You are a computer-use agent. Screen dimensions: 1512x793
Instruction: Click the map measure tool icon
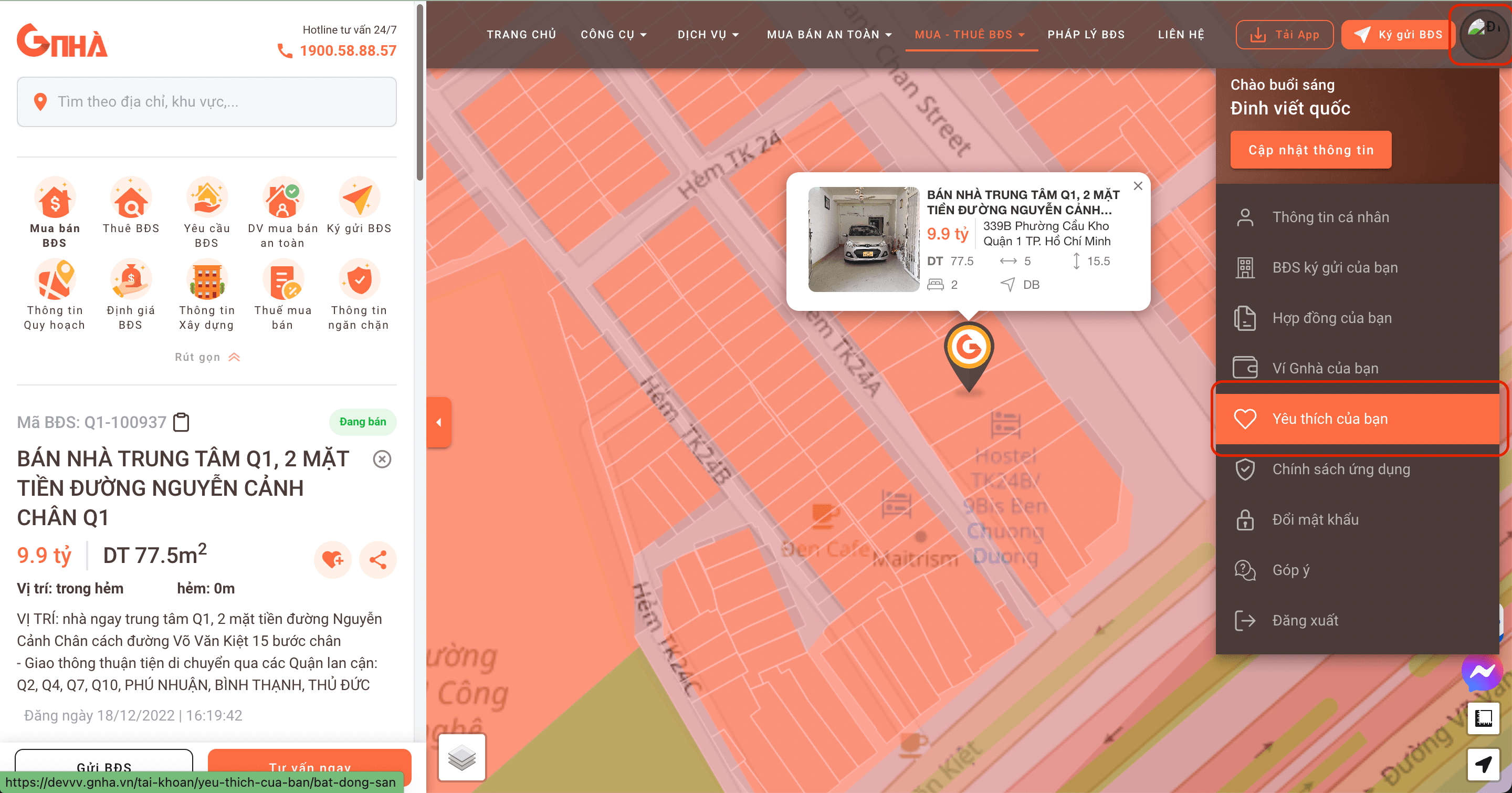coord(1483,718)
